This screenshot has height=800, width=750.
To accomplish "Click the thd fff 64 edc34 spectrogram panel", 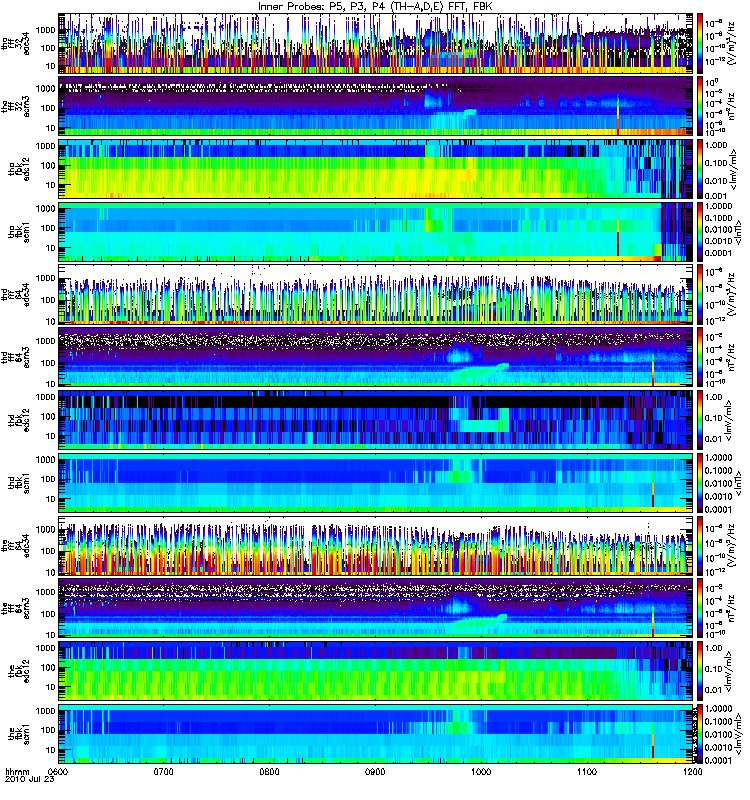I will 375,294.
